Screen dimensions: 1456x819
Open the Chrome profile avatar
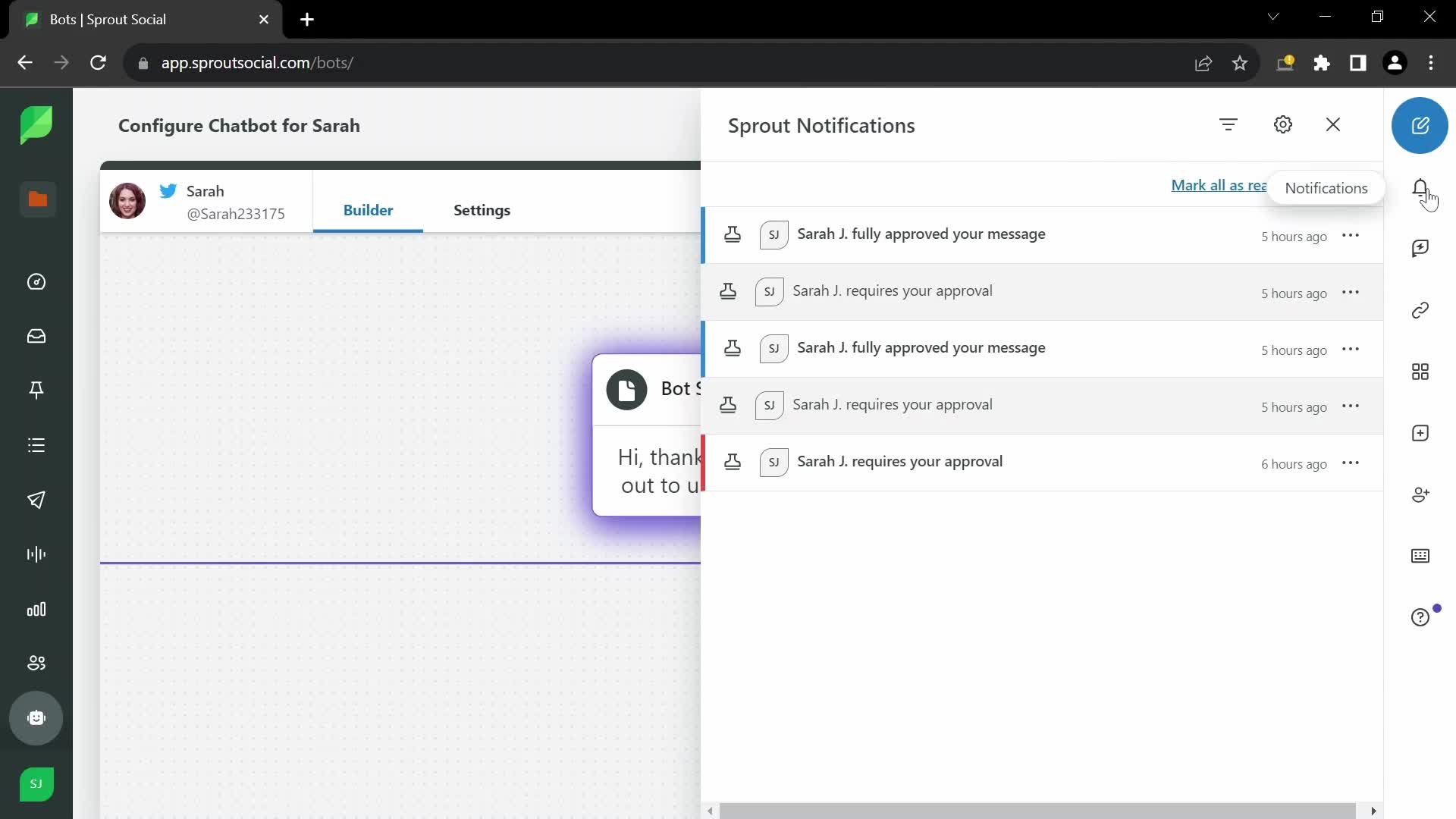[x=1395, y=63]
